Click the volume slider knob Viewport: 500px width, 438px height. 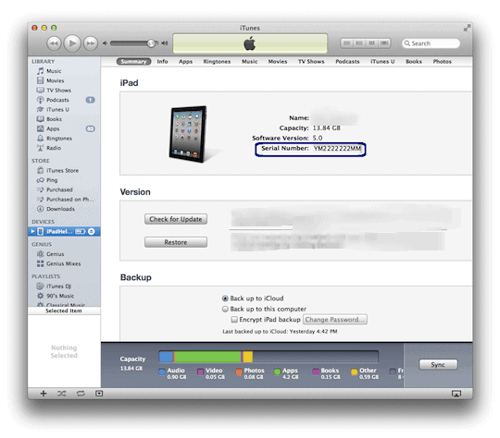(x=152, y=43)
